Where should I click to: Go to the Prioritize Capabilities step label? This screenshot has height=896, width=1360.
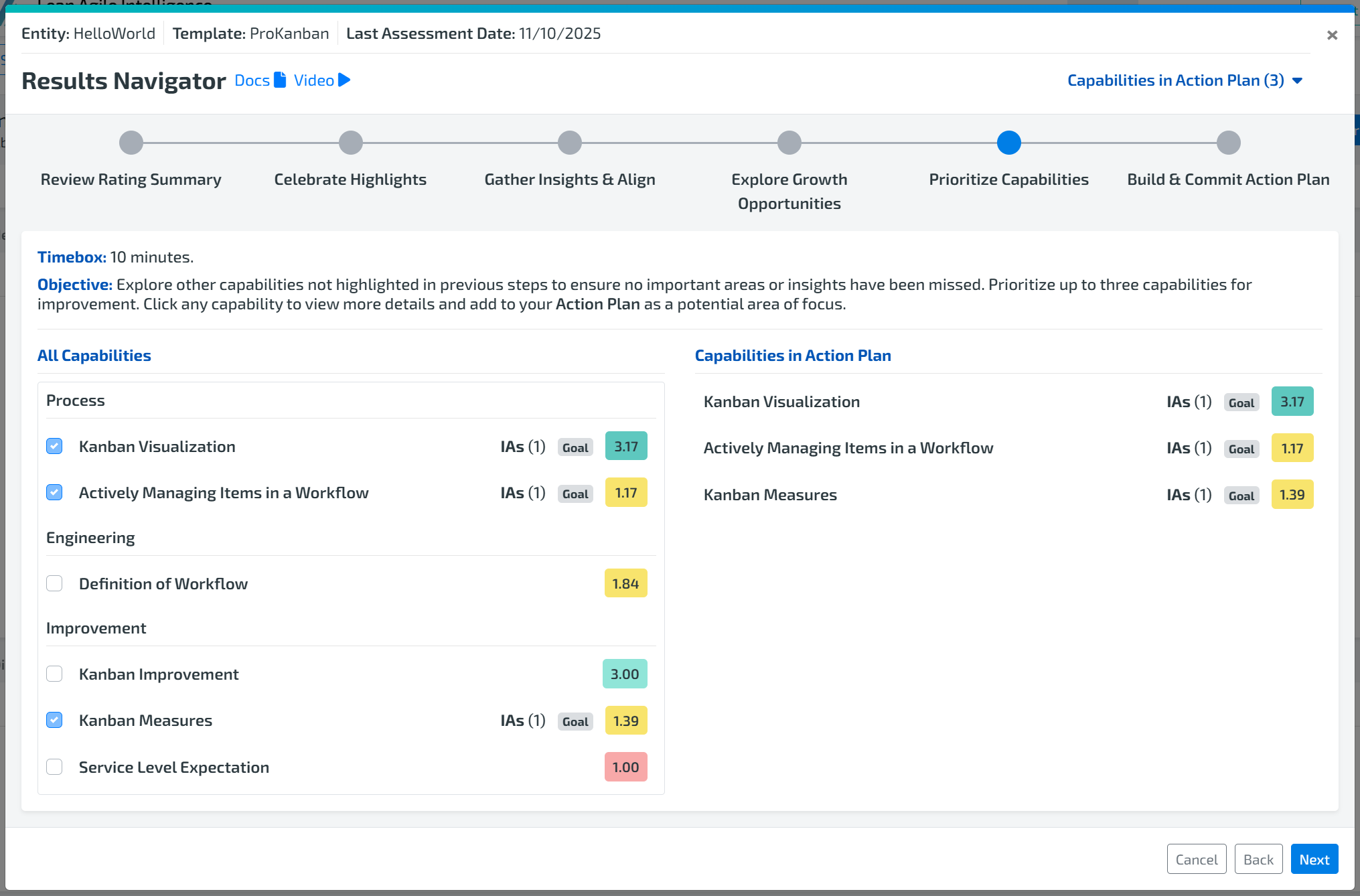point(1008,179)
